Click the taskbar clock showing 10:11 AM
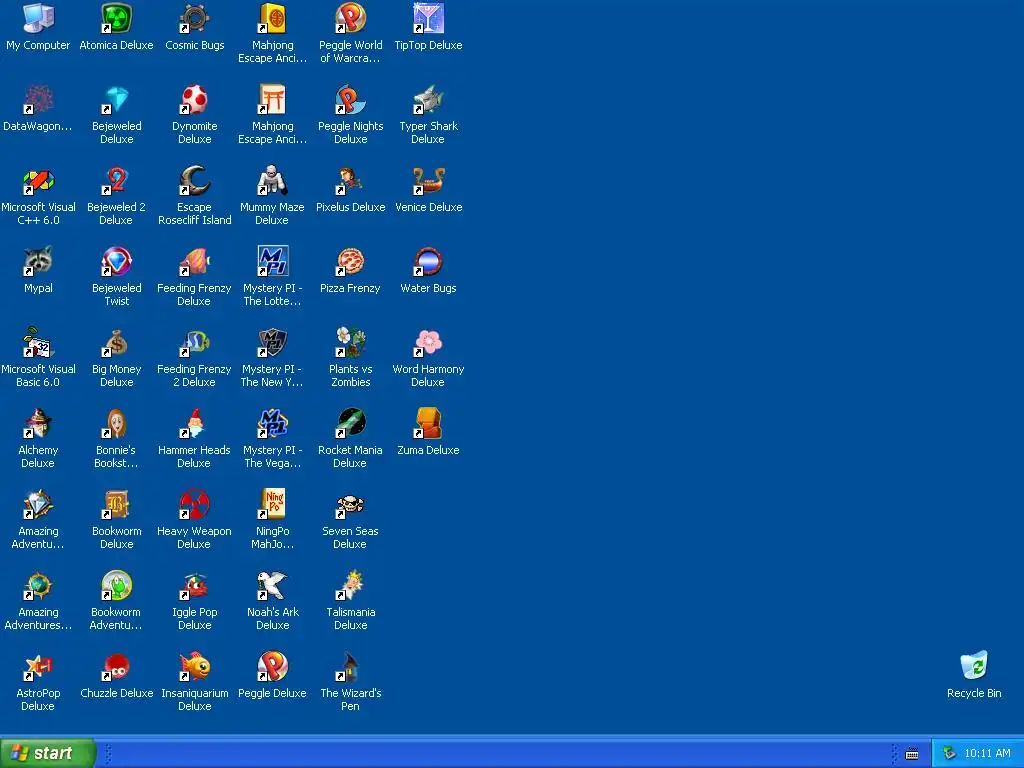The image size is (1024, 768). click(987, 754)
